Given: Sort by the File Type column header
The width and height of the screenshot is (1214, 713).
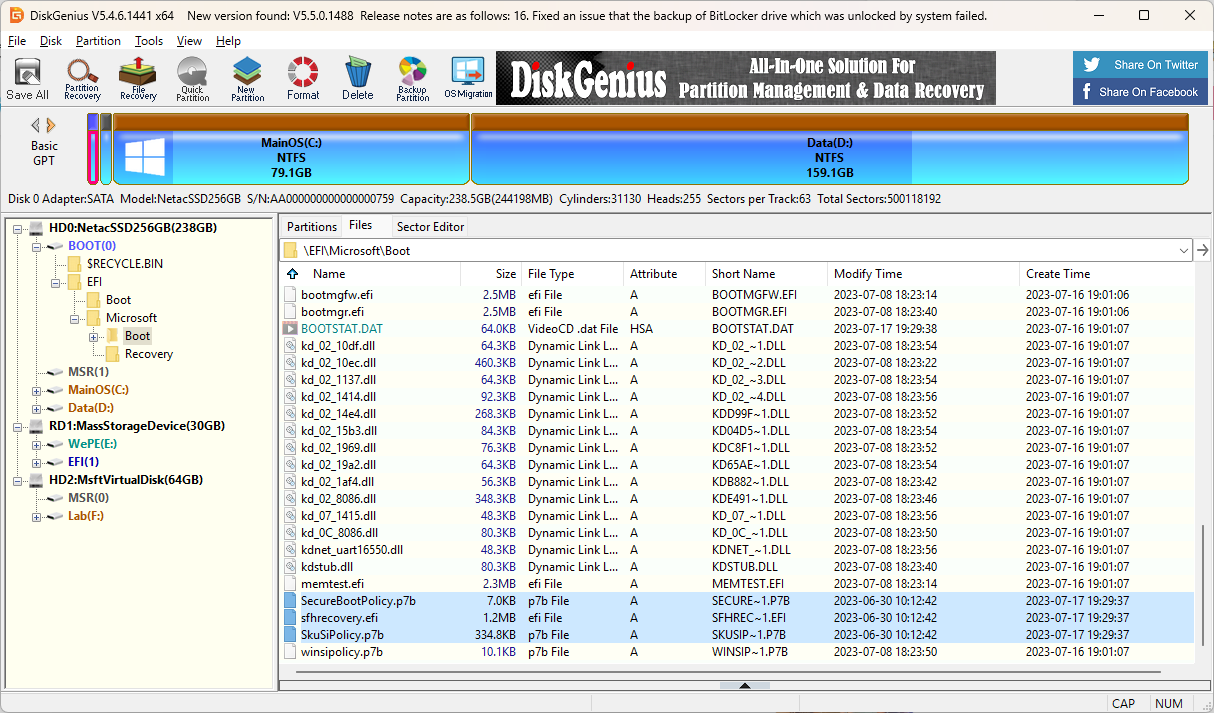Looking at the screenshot, I should [x=572, y=274].
